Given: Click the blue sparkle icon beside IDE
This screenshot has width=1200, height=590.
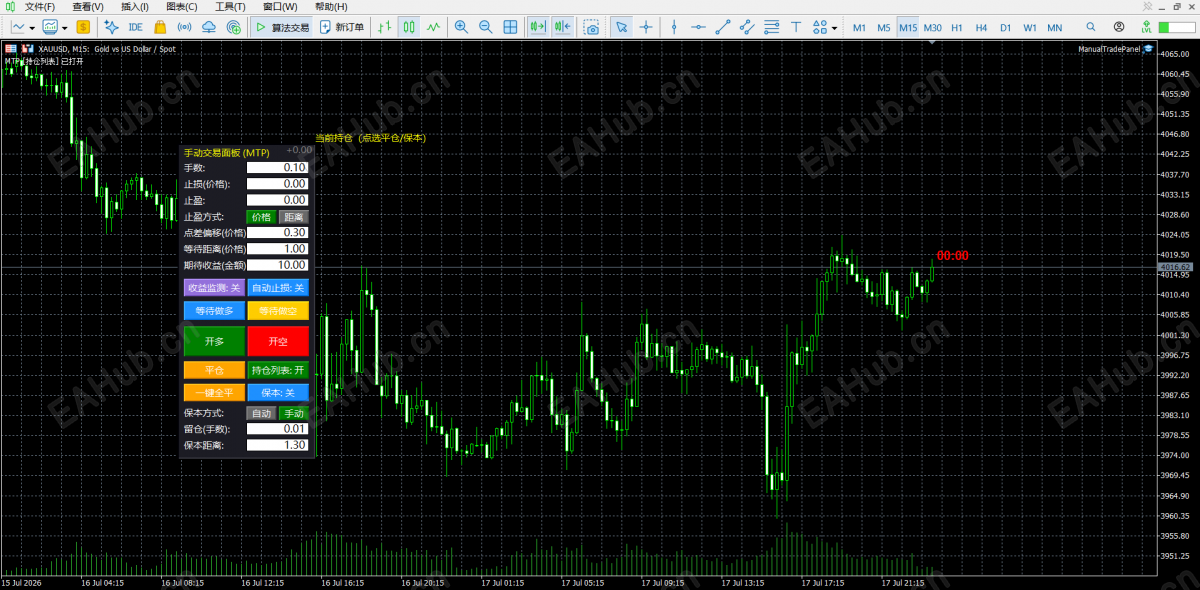Looking at the screenshot, I should [x=110, y=27].
